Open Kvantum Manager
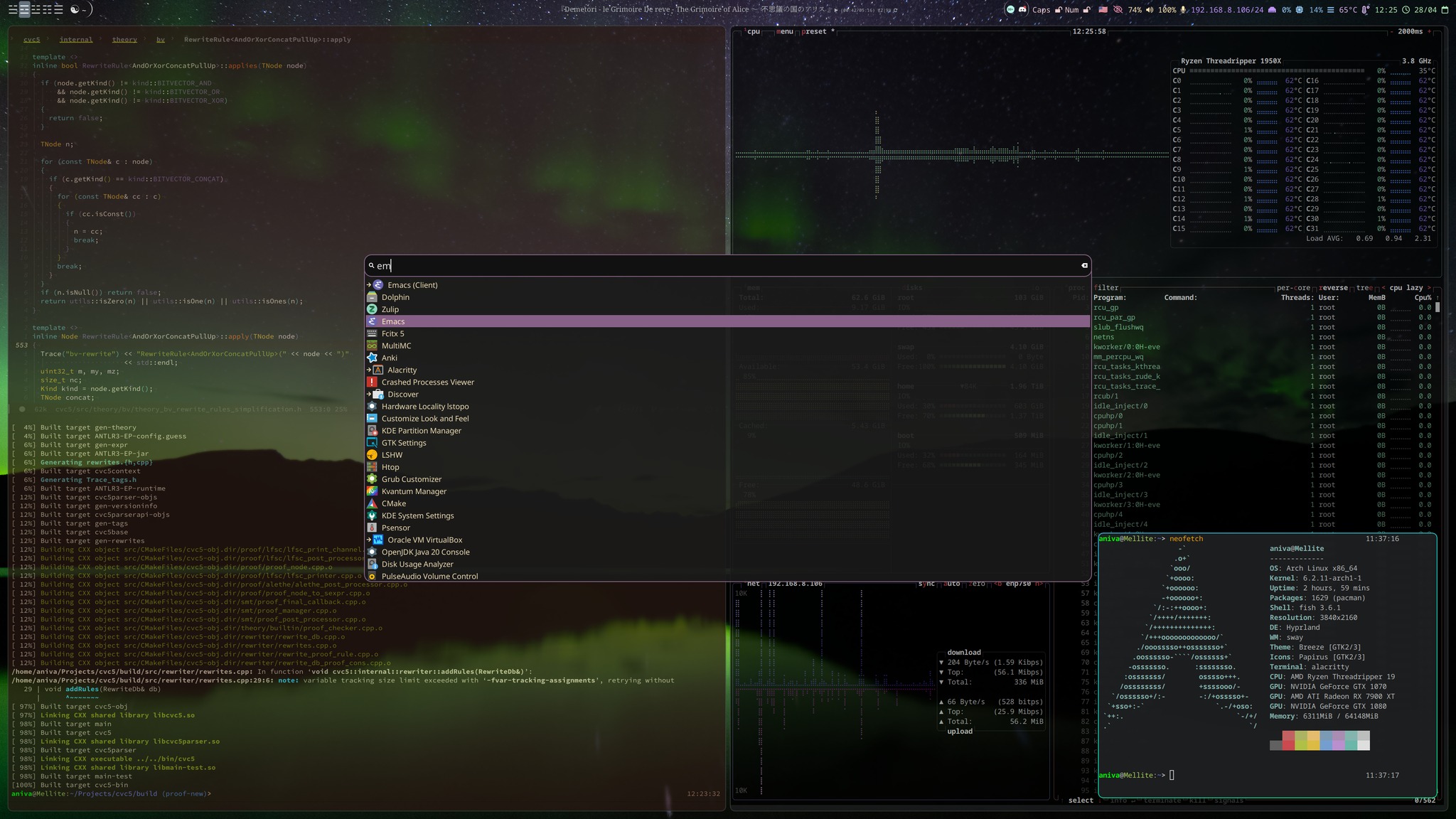This screenshot has width=1456, height=819. click(728, 491)
